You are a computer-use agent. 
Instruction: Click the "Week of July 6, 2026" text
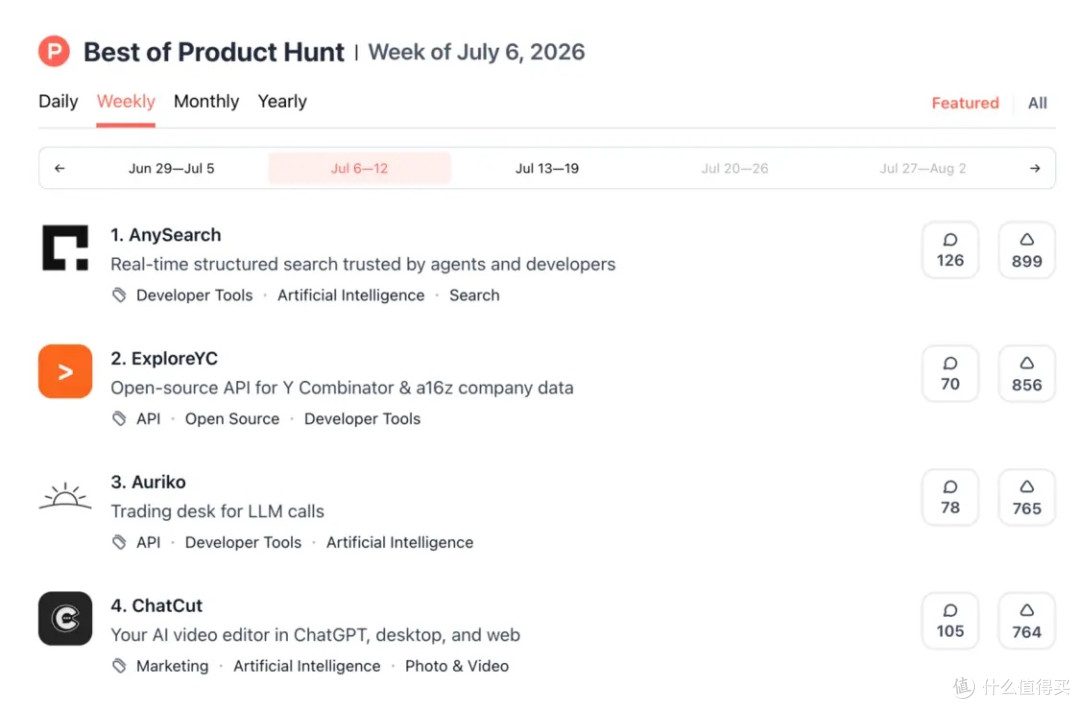click(x=476, y=52)
